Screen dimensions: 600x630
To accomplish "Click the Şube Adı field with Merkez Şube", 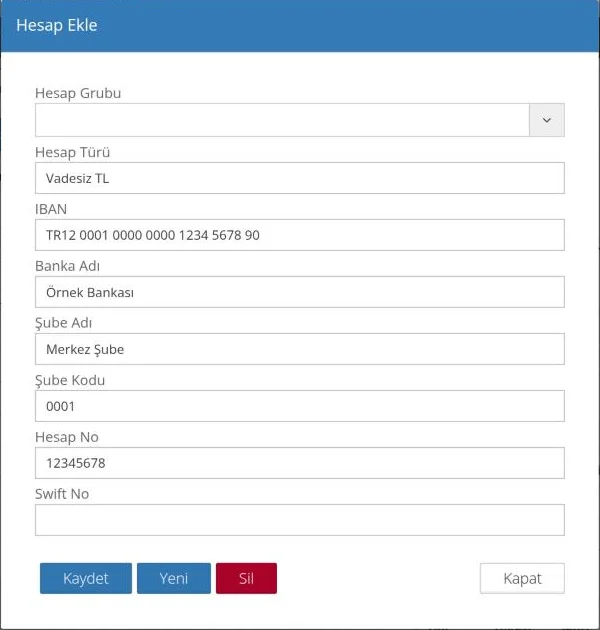I will coord(300,349).
